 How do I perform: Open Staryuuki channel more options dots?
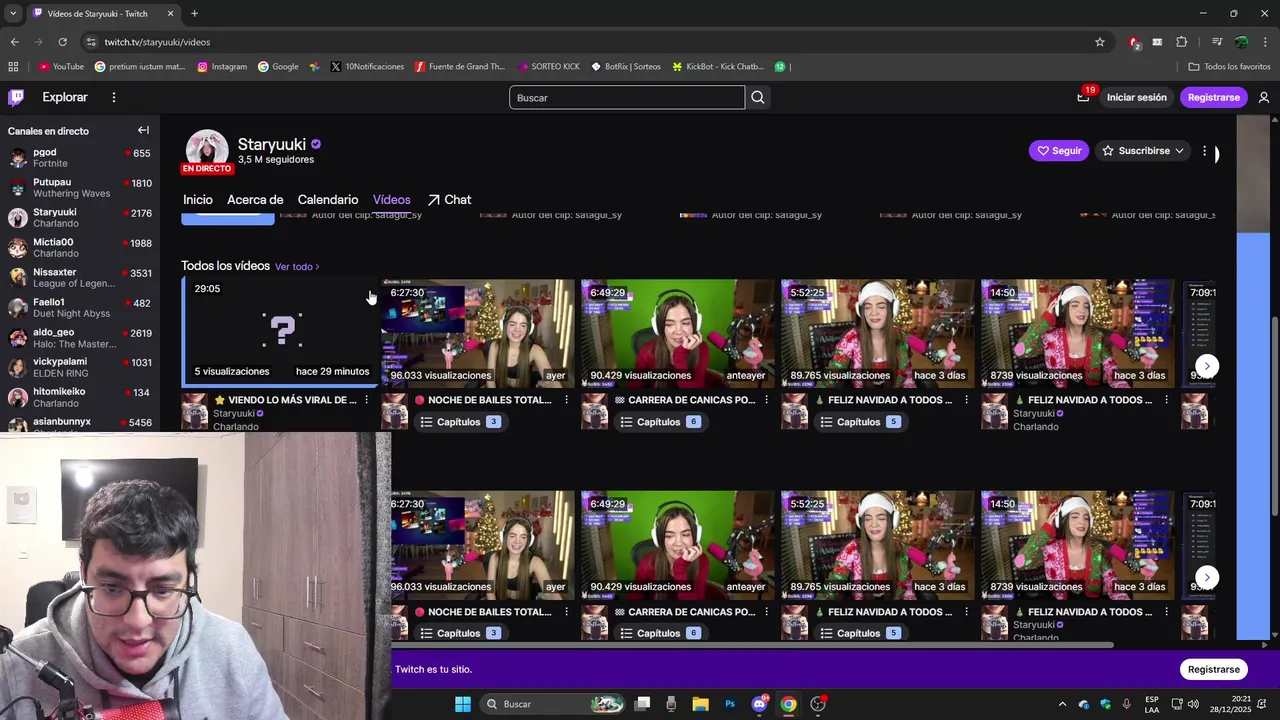point(1205,151)
